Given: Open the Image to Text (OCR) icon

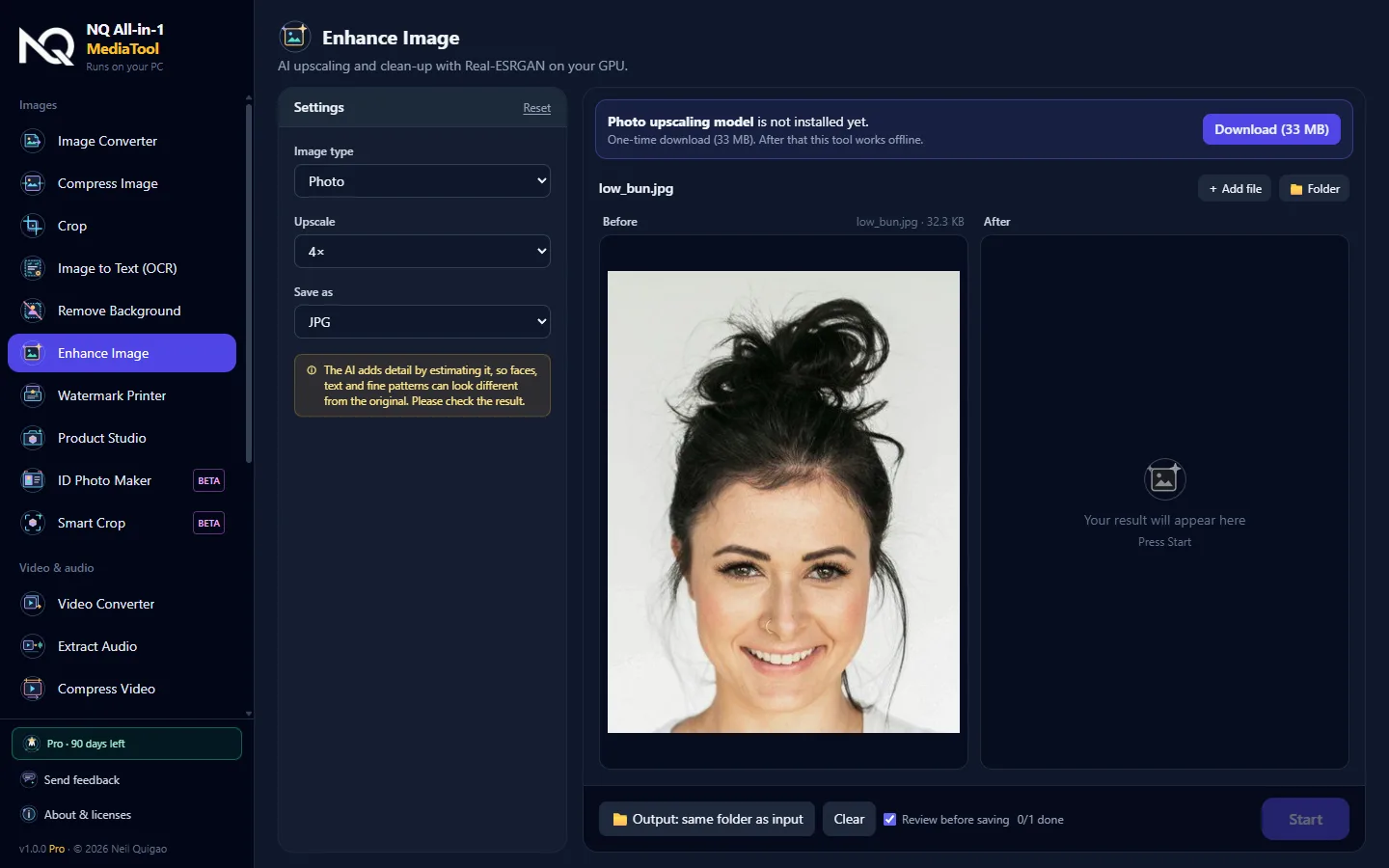Looking at the screenshot, I should tap(33, 268).
